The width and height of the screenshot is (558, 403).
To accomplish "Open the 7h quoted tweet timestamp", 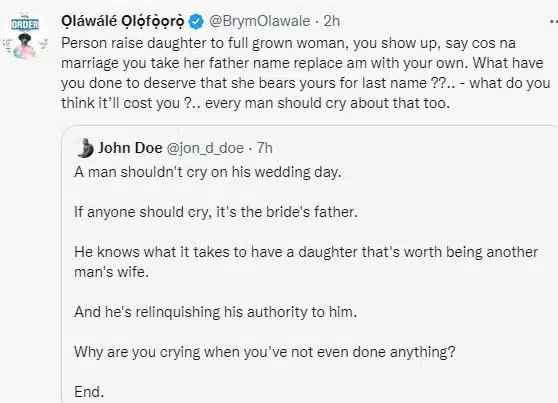I will (265, 148).
